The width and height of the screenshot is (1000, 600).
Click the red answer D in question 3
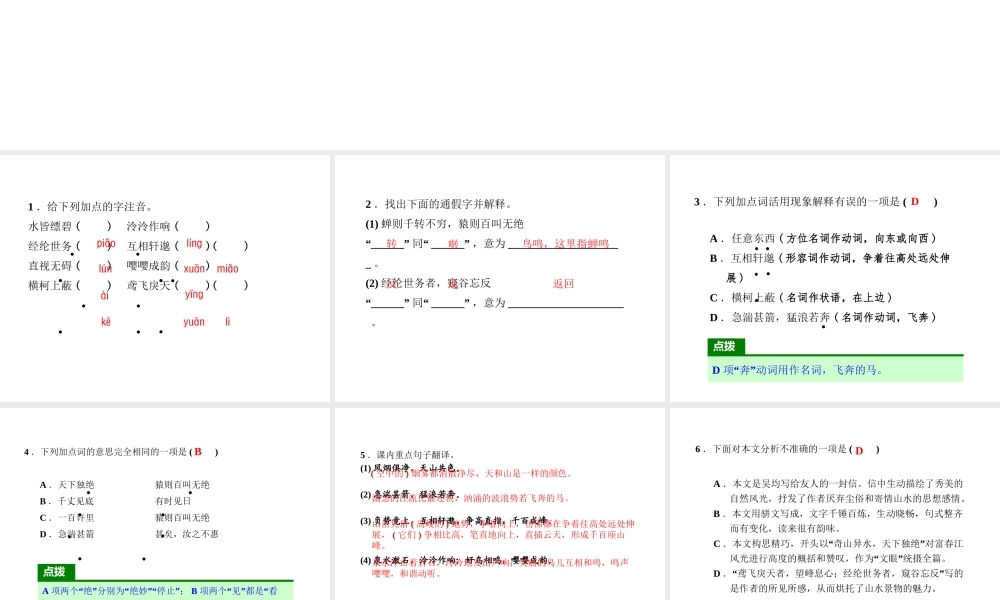pos(914,202)
